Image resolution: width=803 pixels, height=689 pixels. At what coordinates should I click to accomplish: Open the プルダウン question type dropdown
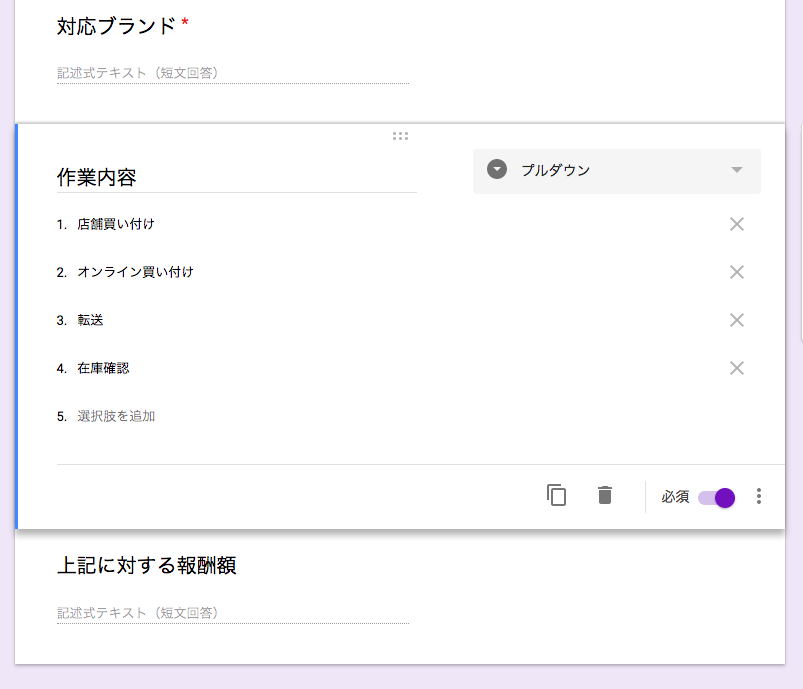pyautogui.click(x=617, y=171)
